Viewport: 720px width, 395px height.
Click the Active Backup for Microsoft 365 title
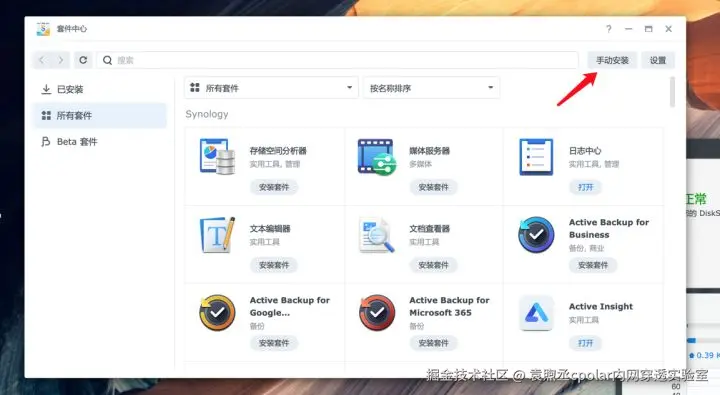[x=450, y=306]
